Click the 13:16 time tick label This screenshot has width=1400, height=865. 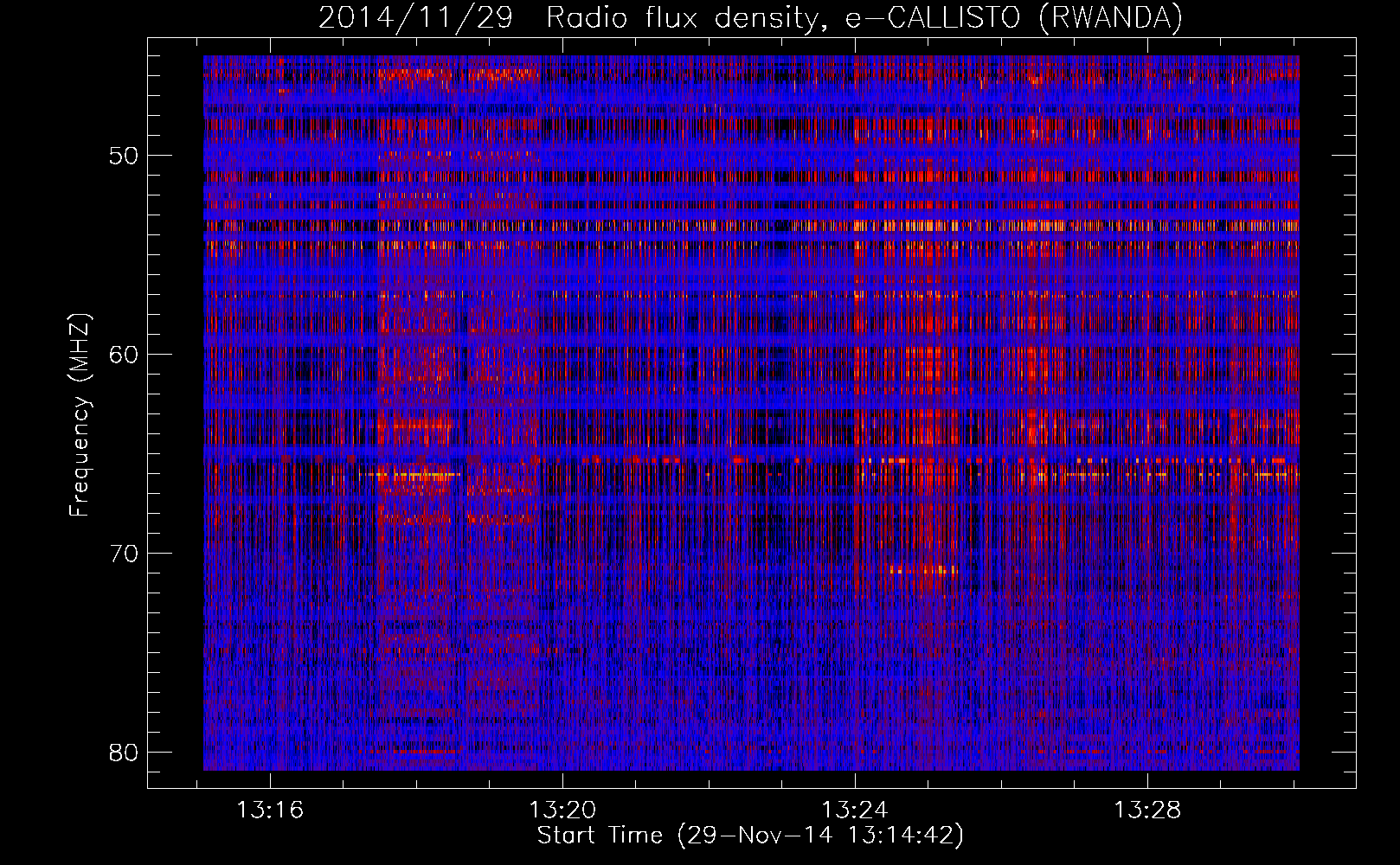(x=271, y=811)
